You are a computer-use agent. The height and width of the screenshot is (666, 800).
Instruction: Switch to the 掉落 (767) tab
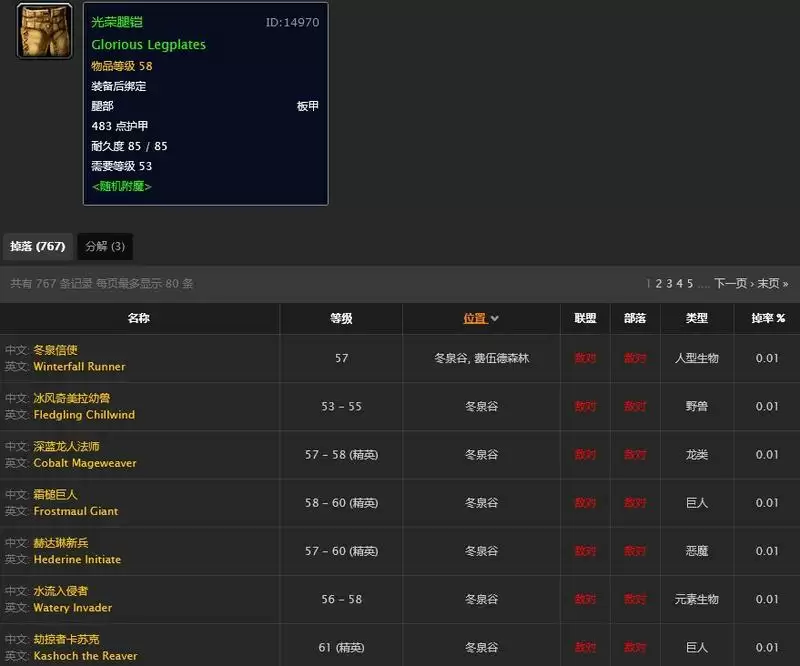click(x=37, y=246)
